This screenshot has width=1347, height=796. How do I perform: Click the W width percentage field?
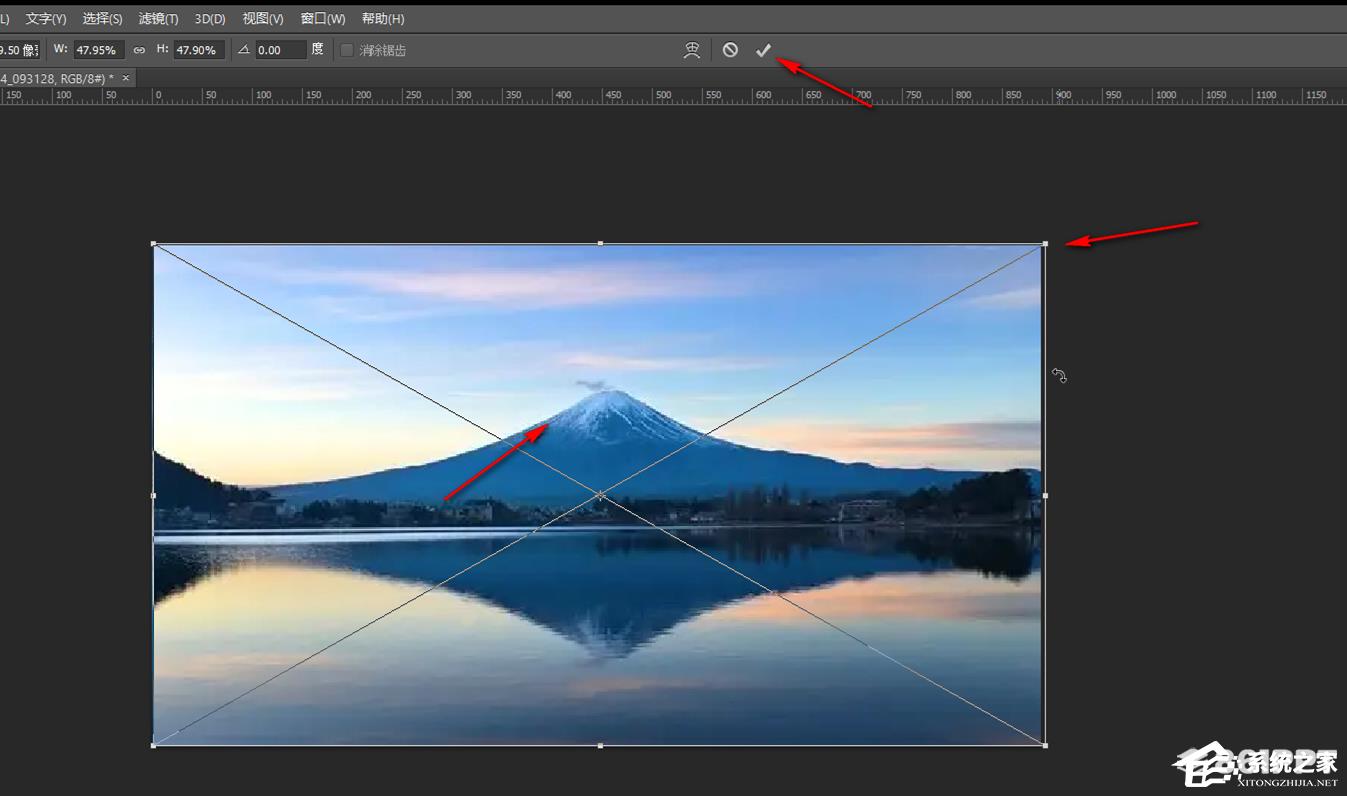pyautogui.click(x=99, y=50)
